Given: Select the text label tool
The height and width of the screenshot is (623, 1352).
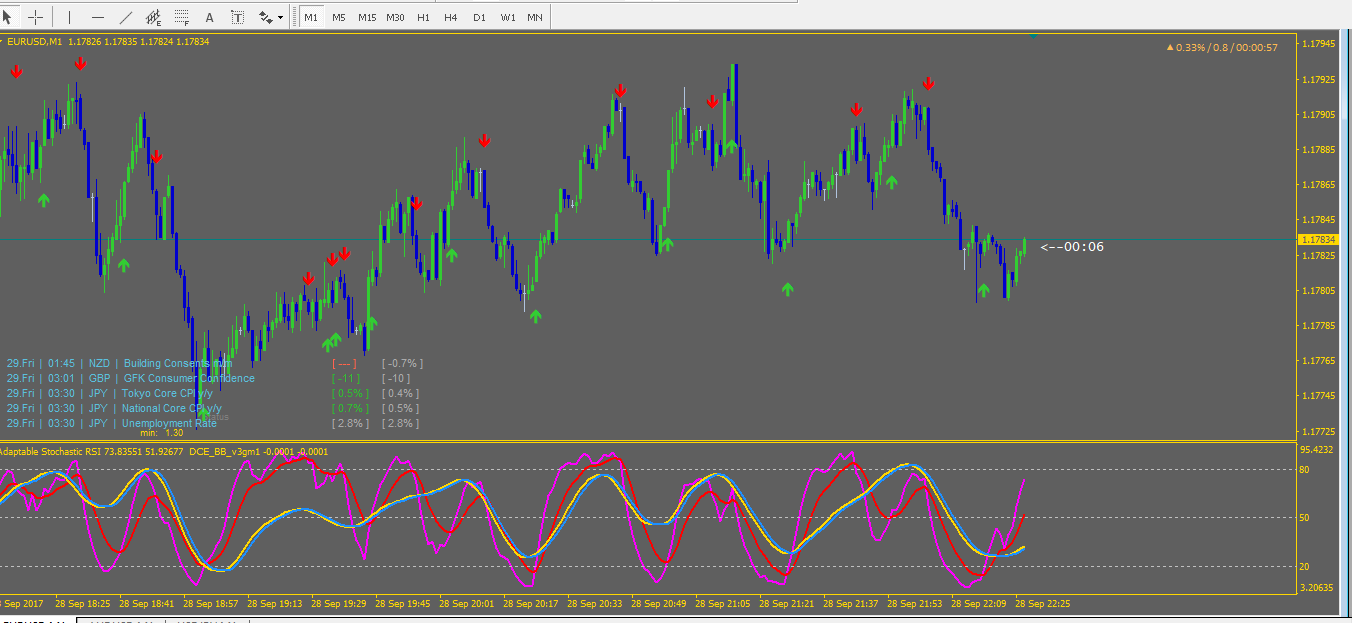Looking at the screenshot, I should (x=237, y=17).
